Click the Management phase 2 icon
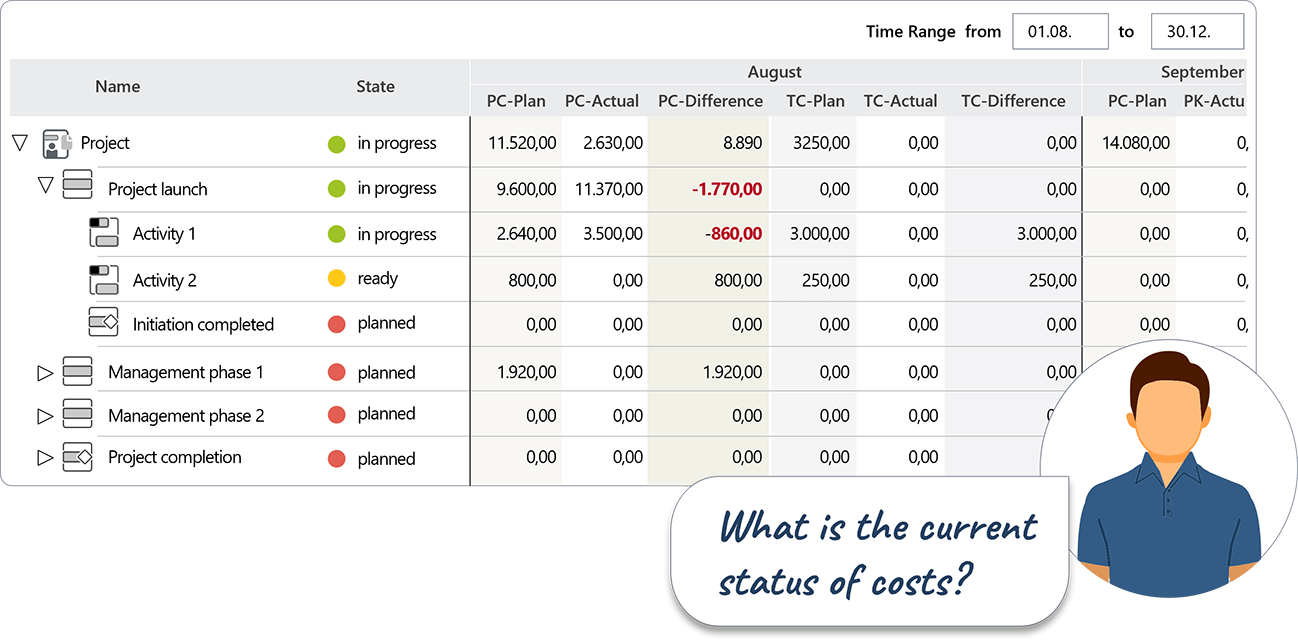Viewport: 1298px width, 641px height. [x=77, y=414]
